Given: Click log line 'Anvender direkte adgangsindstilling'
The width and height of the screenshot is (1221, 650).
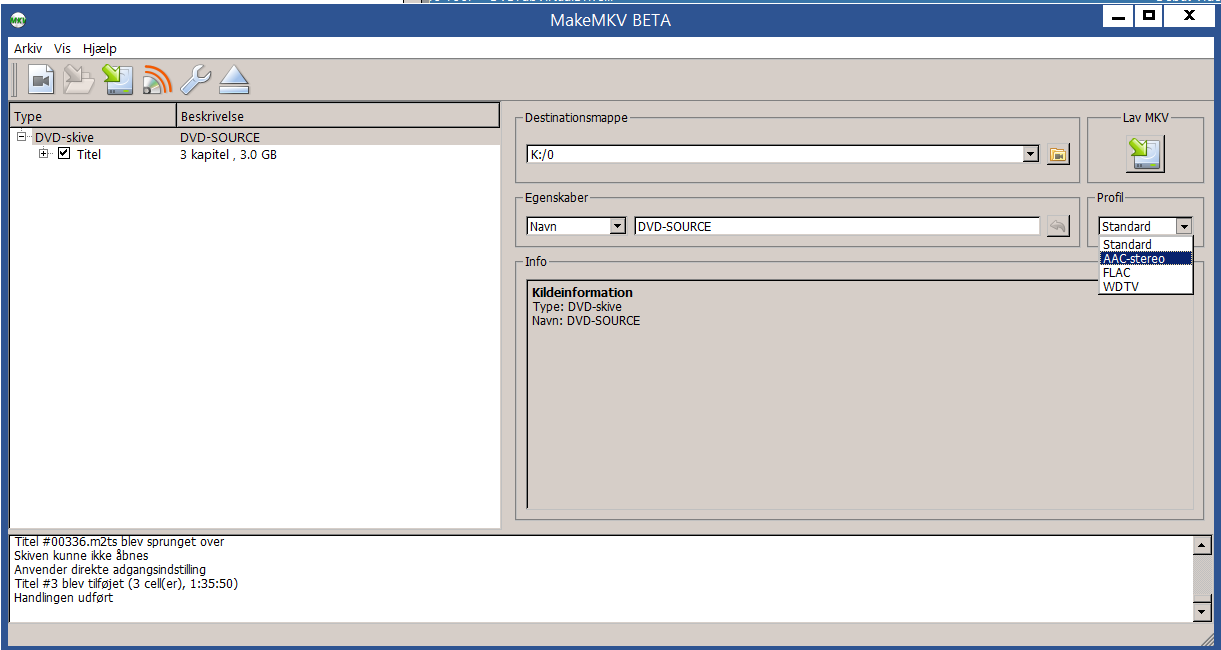Looking at the screenshot, I should pyautogui.click(x=110, y=569).
